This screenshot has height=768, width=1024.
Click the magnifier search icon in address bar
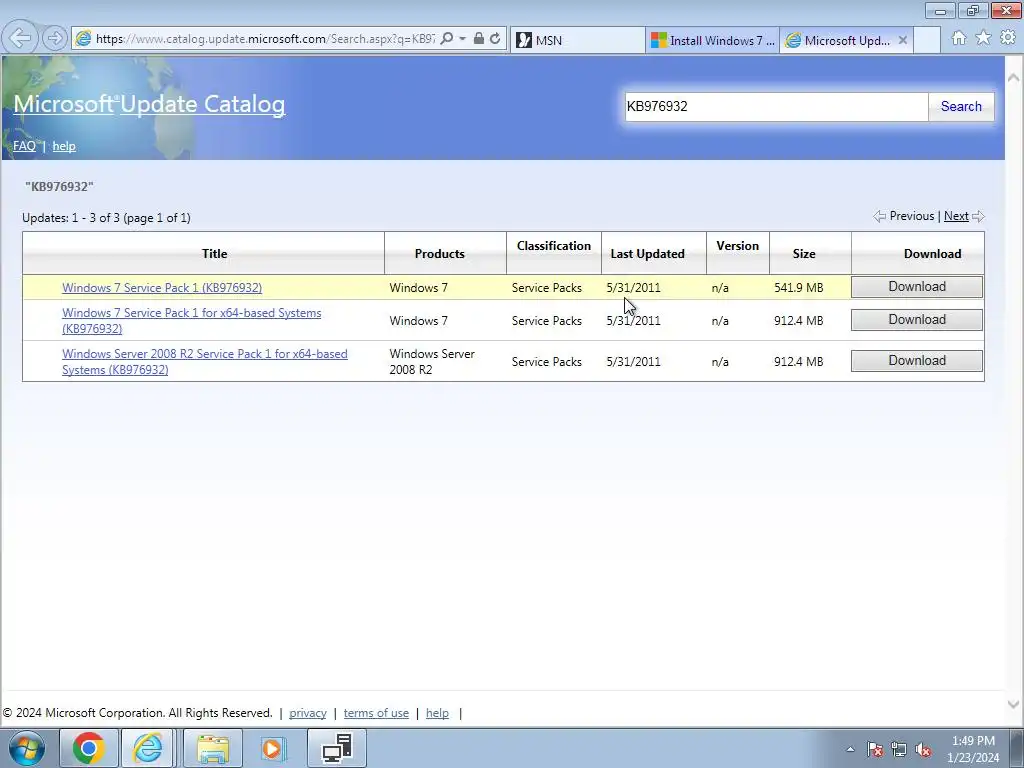[x=447, y=39]
